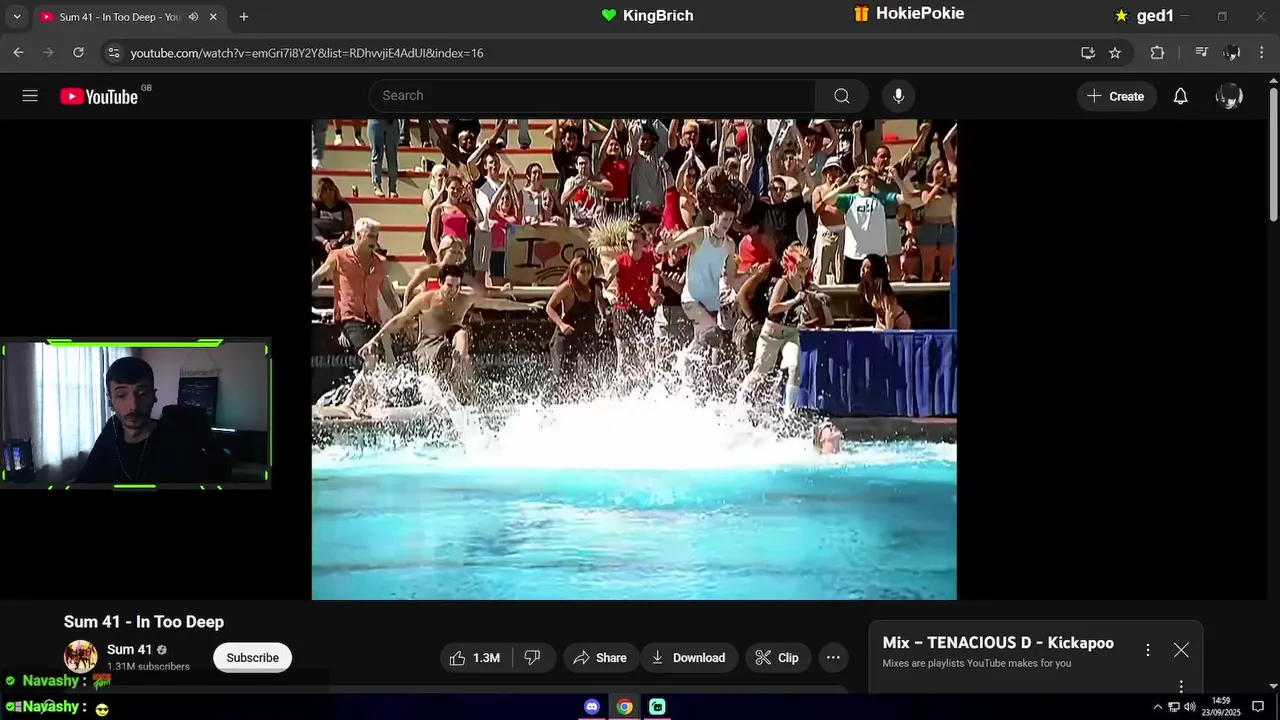Download the video
Viewport: 1280px width, 720px height.
(x=688, y=657)
